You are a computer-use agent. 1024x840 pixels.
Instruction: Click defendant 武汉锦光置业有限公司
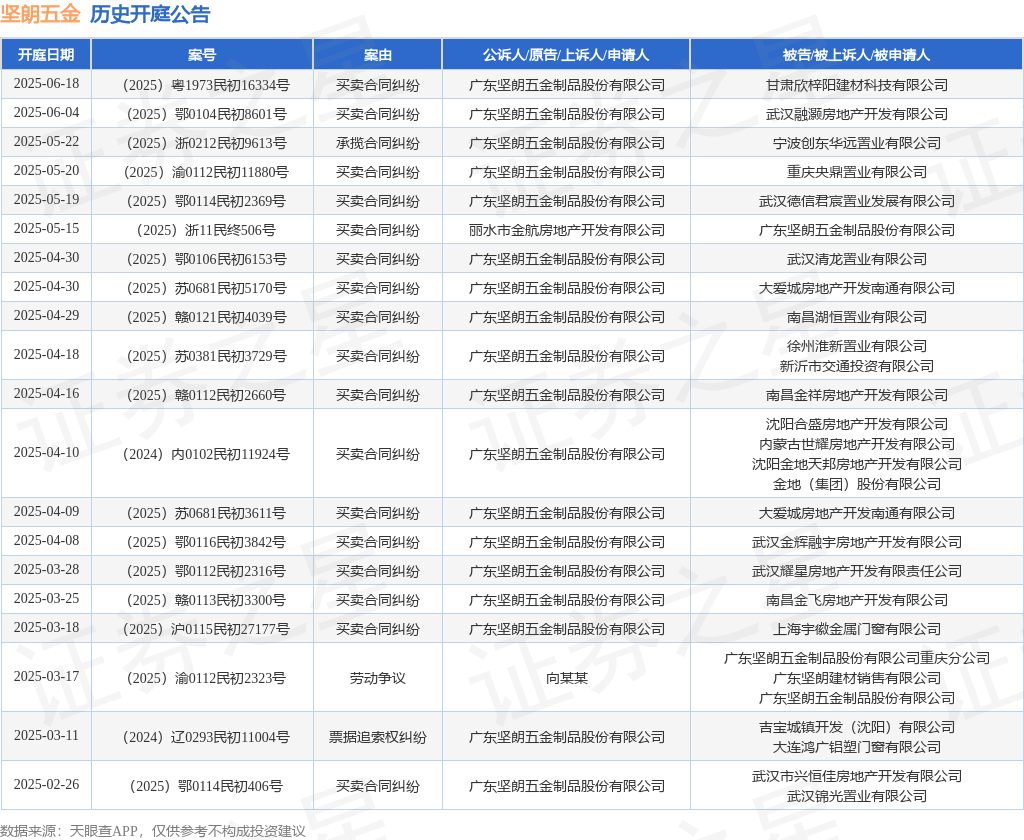(x=857, y=797)
